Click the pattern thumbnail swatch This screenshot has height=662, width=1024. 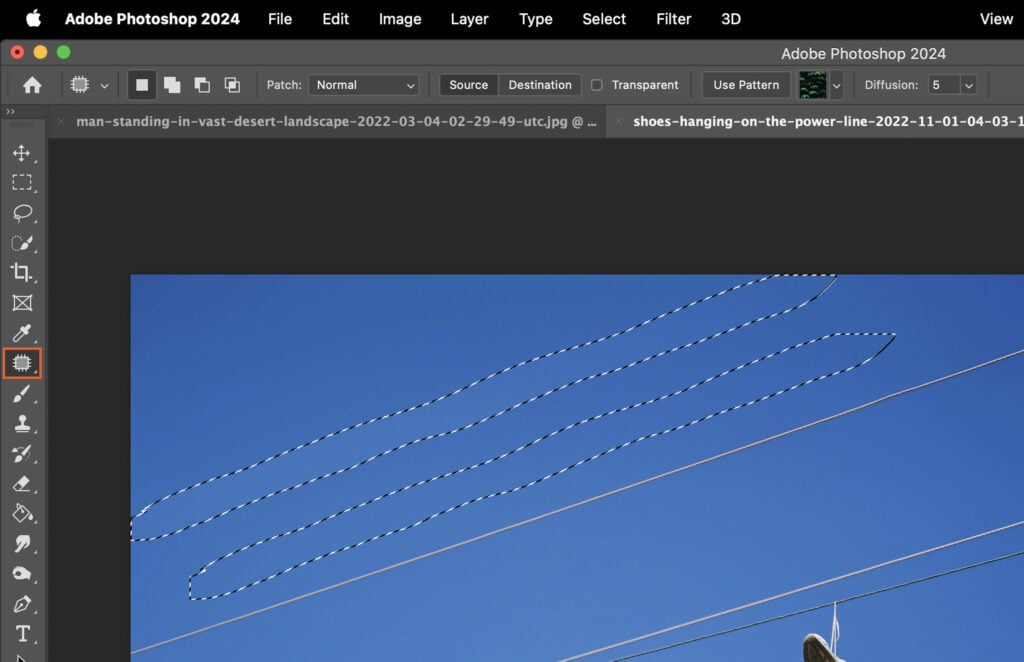(x=813, y=85)
